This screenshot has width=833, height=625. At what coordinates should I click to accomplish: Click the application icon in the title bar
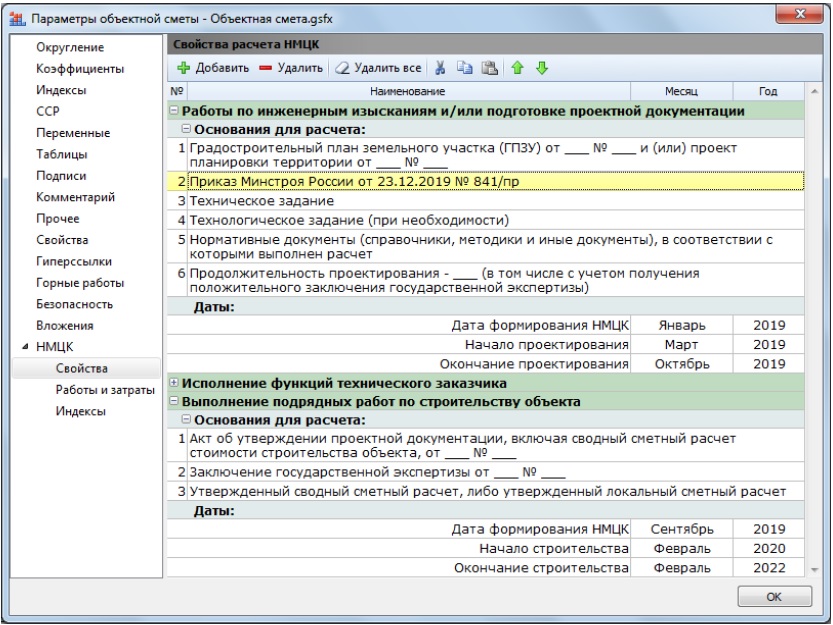pyautogui.click(x=18, y=19)
